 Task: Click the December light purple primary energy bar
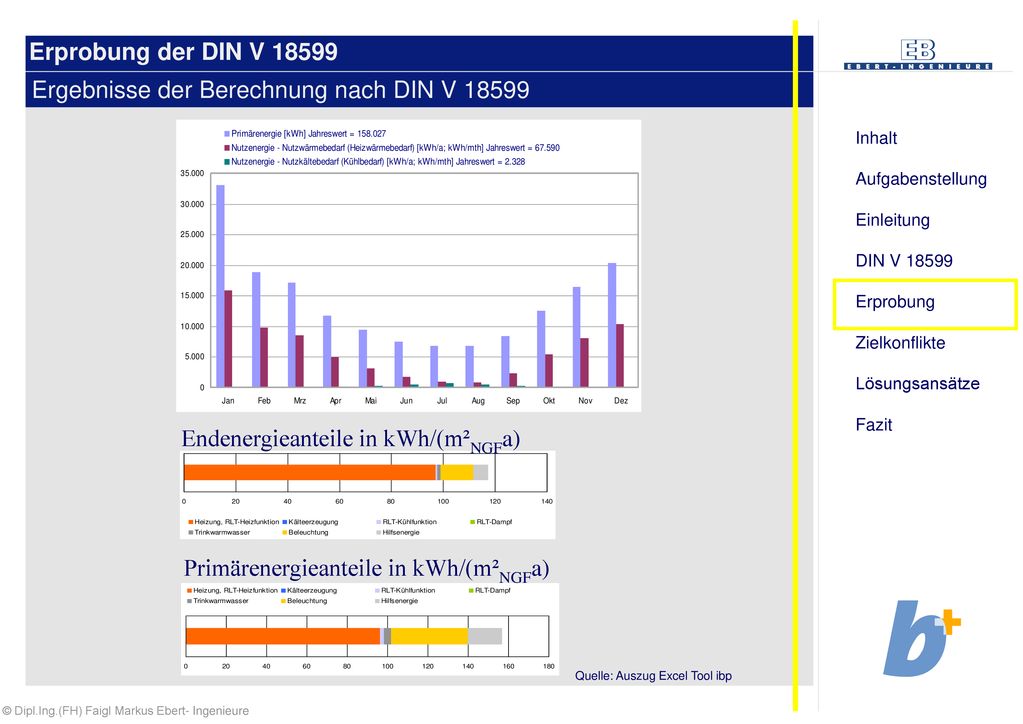click(x=612, y=325)
